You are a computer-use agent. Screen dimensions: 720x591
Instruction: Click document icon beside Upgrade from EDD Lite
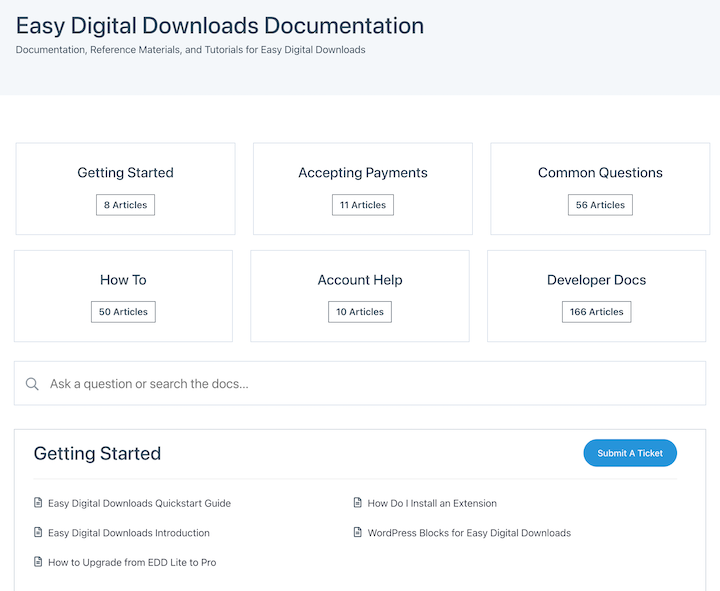(x=38, y=561)
